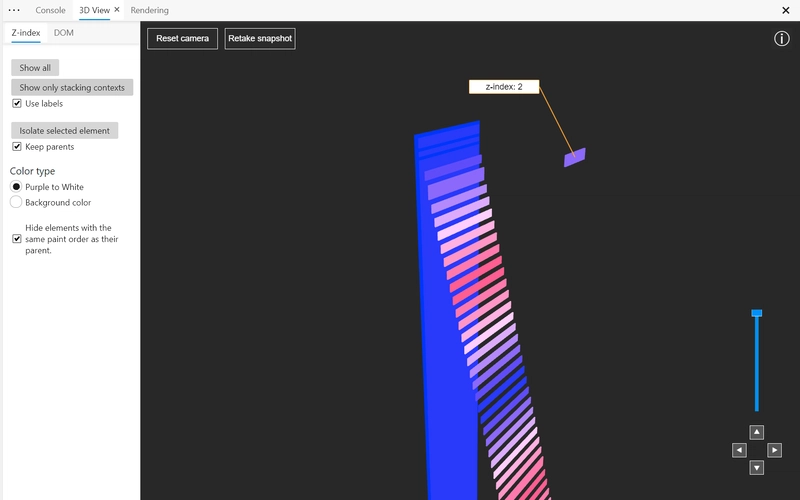Viewport: 800px width, 500px height.
Task: Close the drawer panel
Action: pos(785,10)
